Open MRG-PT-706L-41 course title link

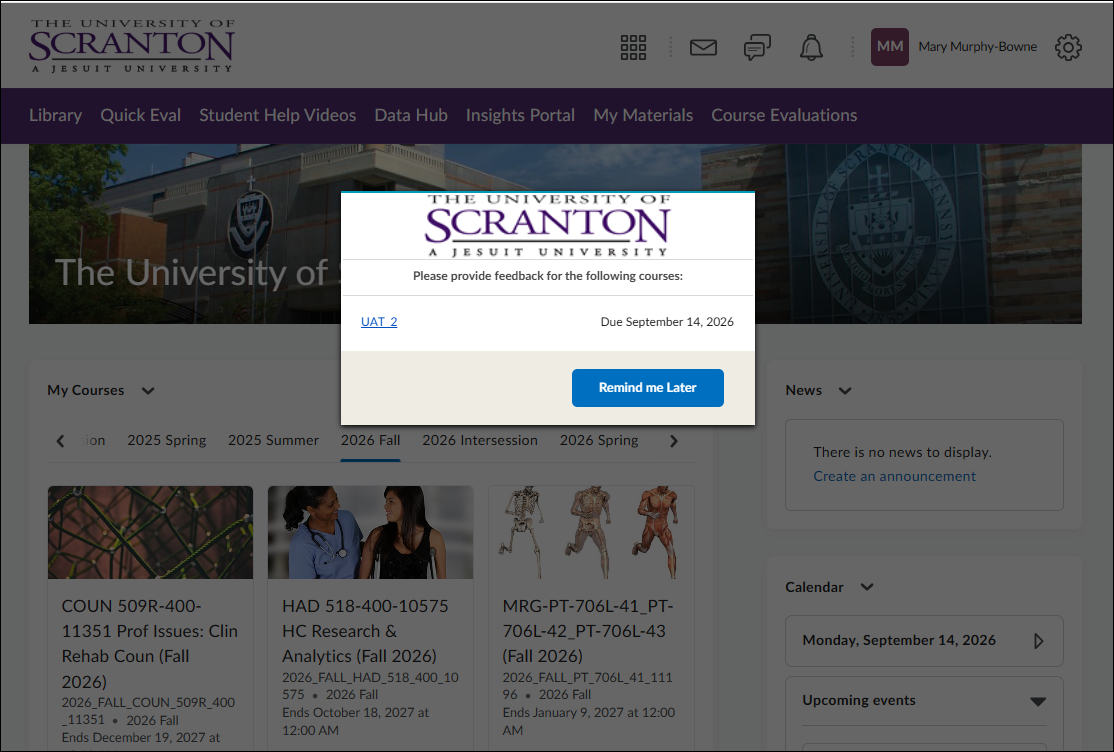pos(588,631)
